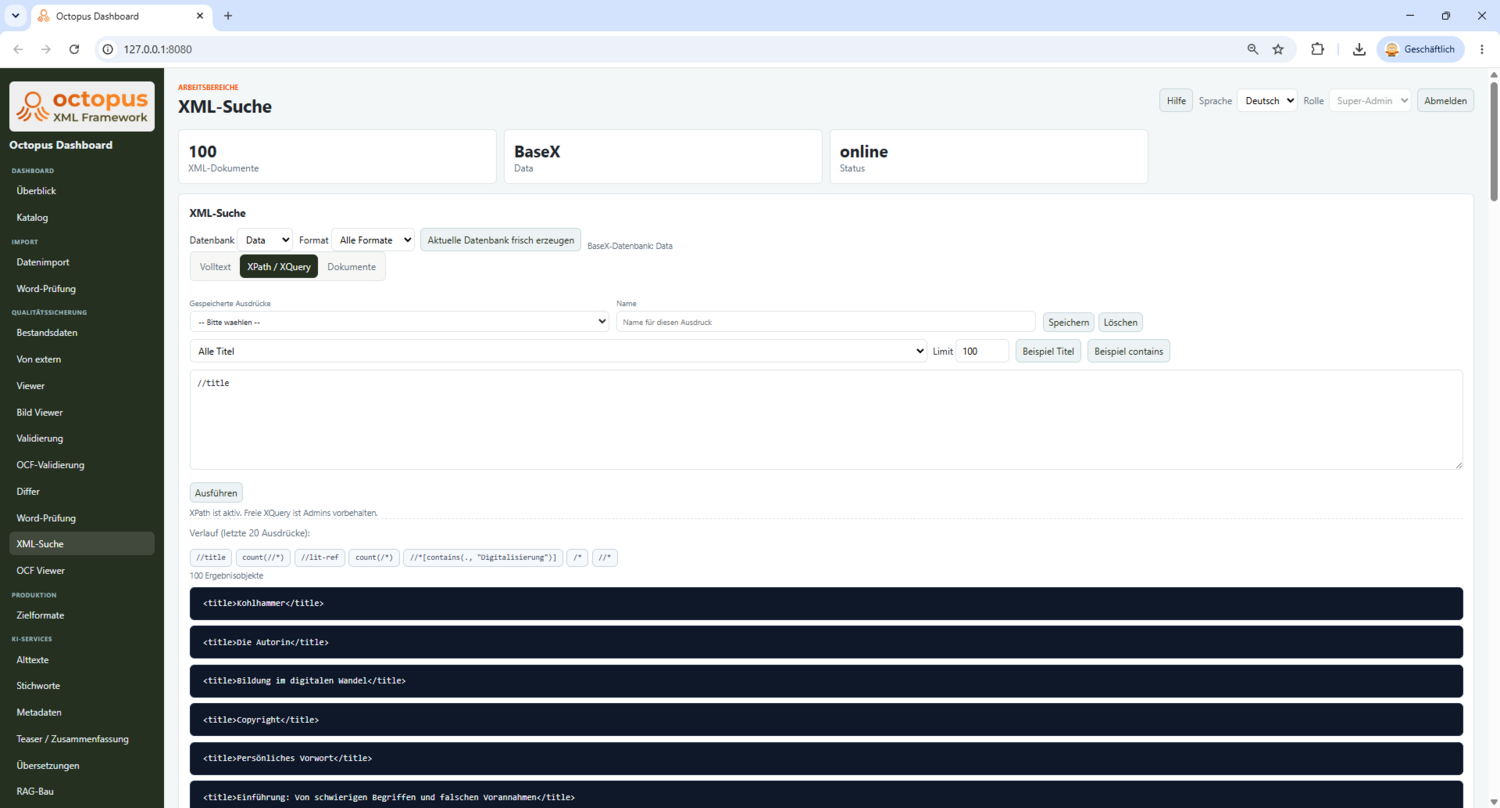Open the browser zoom magnifier icon
The image size is (1500, 808).
point(1253,49)
